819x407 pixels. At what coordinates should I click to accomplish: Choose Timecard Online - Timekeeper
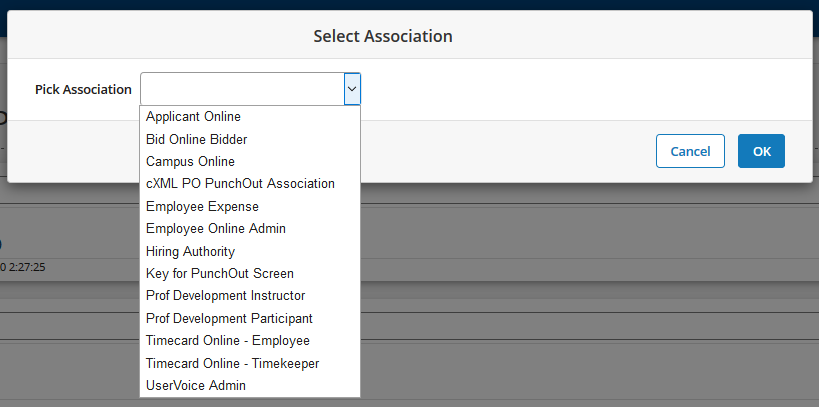[232, 363]
